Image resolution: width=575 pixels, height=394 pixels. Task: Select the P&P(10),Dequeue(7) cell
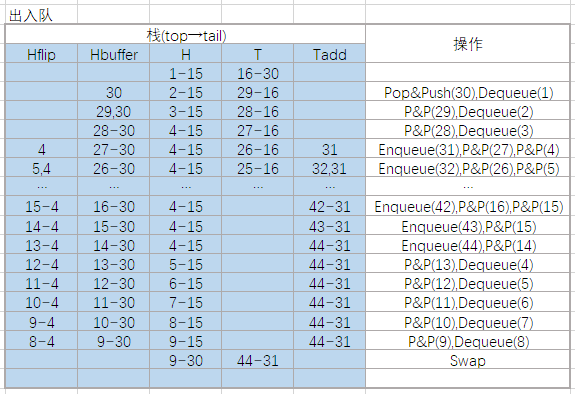pyautogui.click(x=468, y=322)
